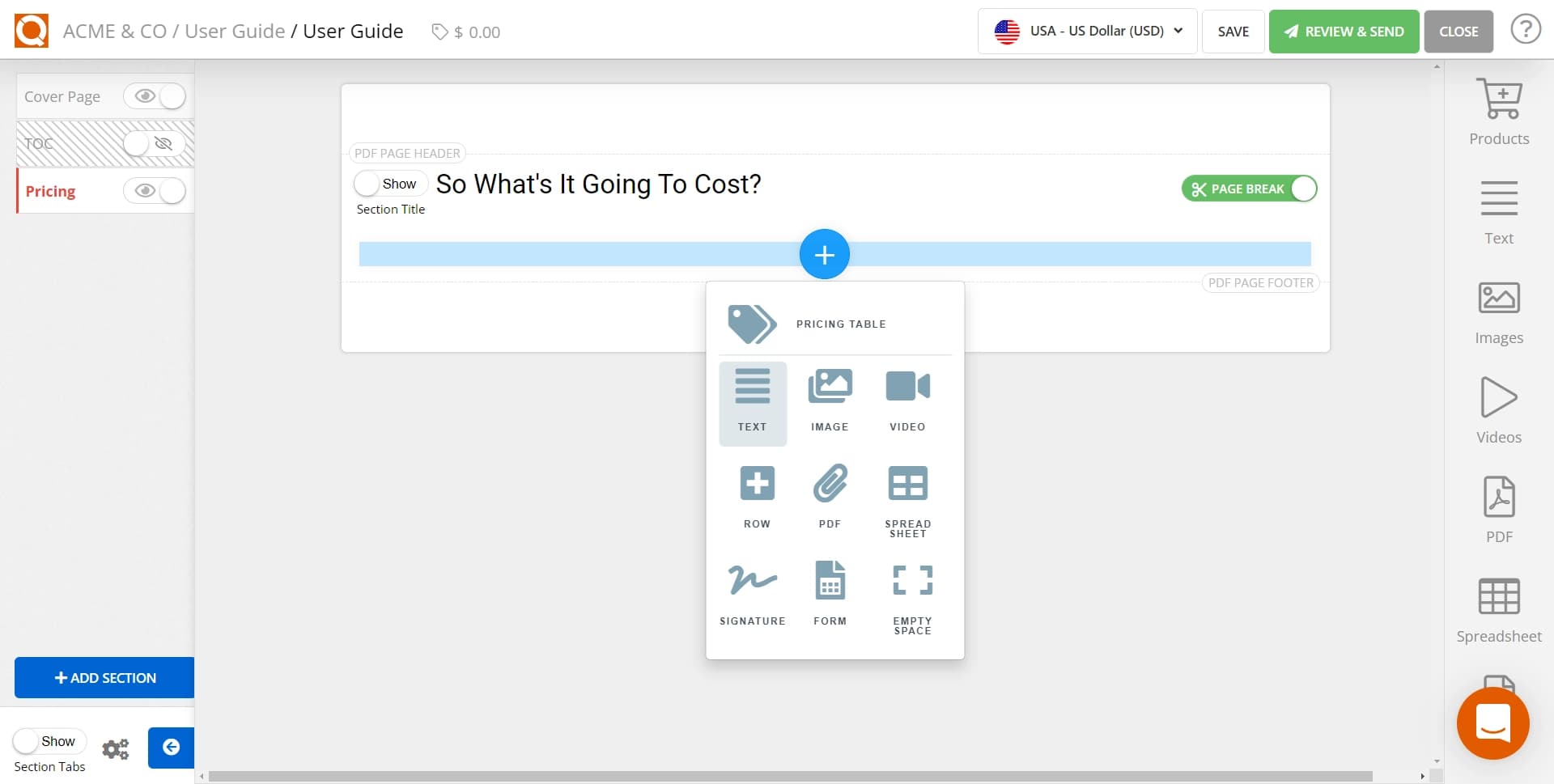
Task: Open the Products panel in the right sidebar
Action: 1499,111
